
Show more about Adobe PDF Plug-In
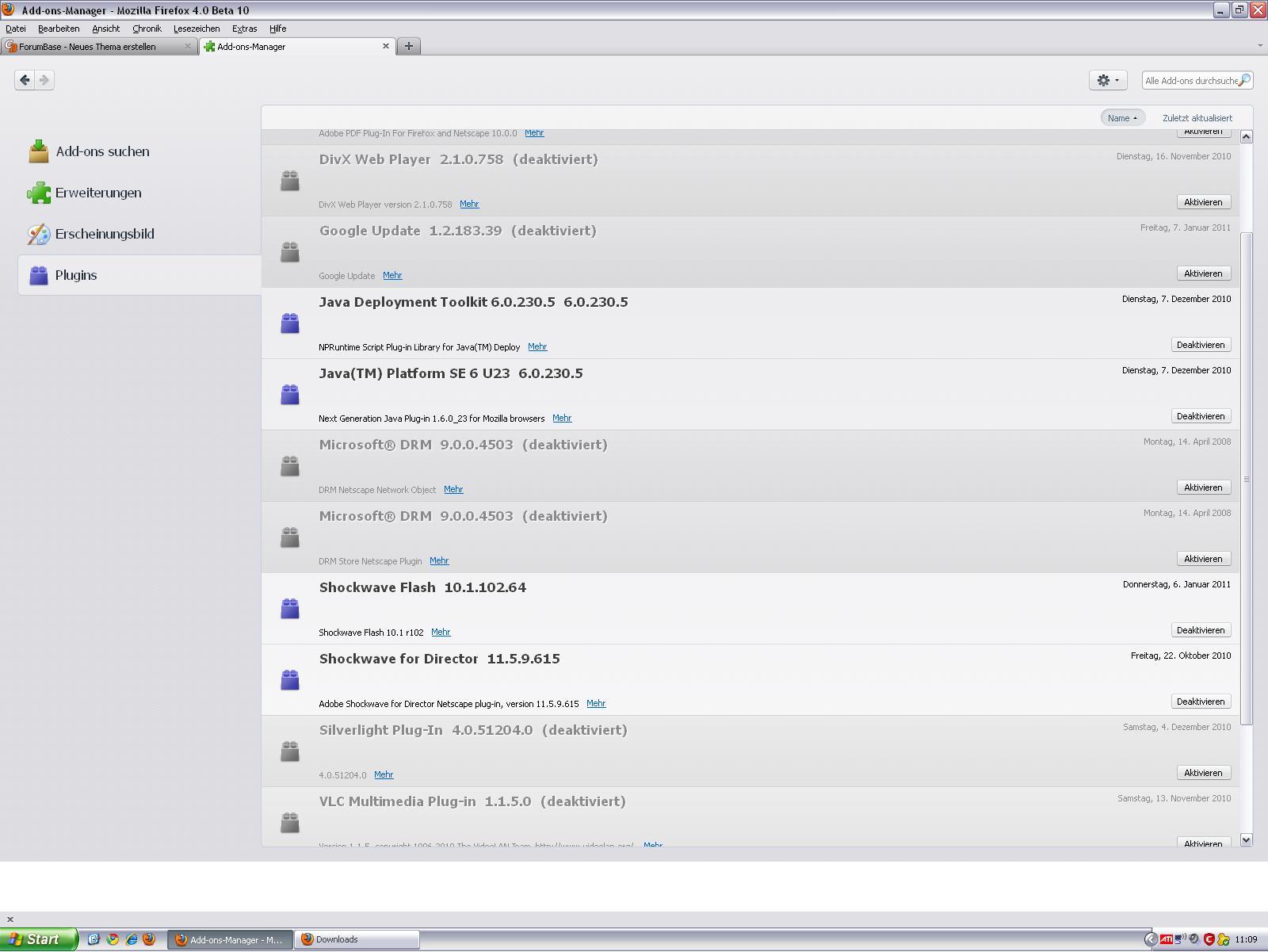(x=534, y=133)
